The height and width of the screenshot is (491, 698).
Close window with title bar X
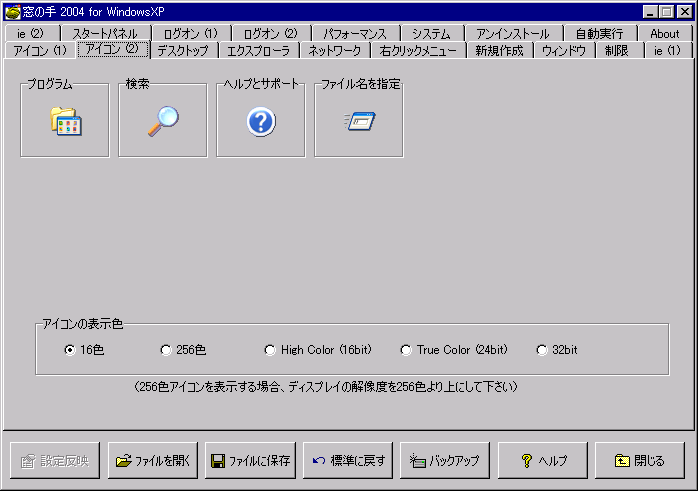point(685,12)
